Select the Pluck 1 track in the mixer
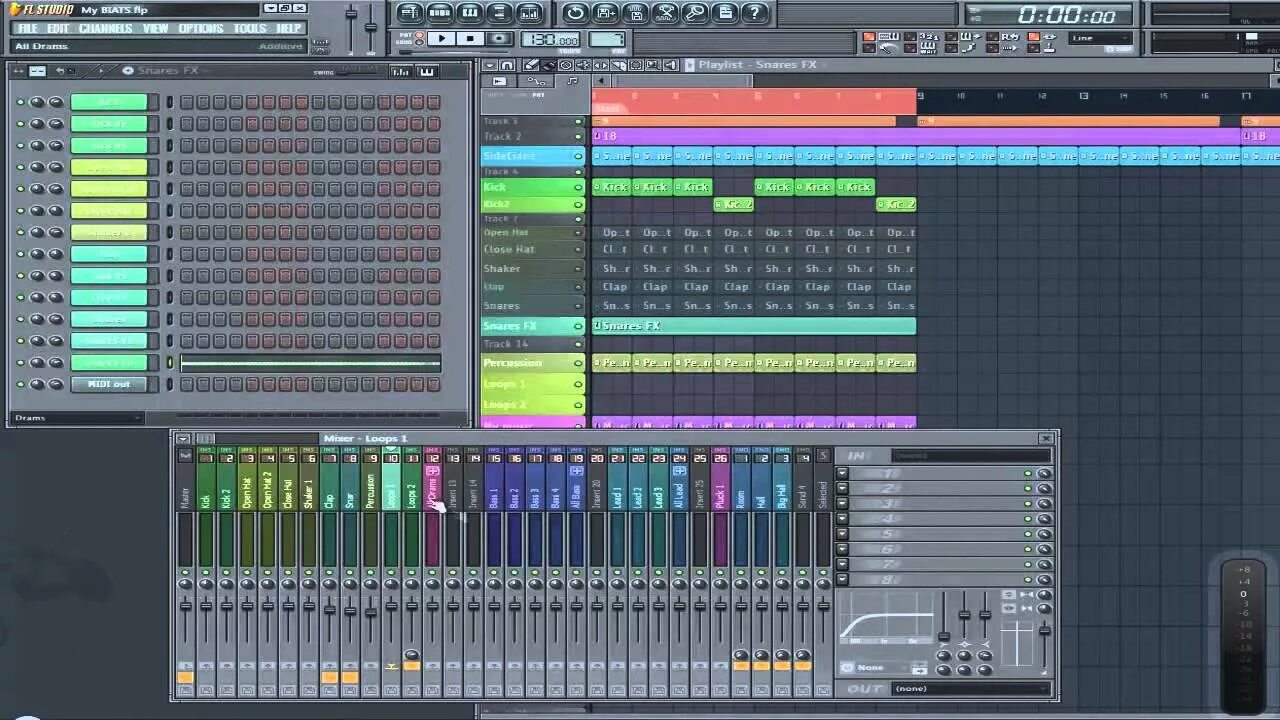Viewport: 1280px width, 720px height. 720,493
